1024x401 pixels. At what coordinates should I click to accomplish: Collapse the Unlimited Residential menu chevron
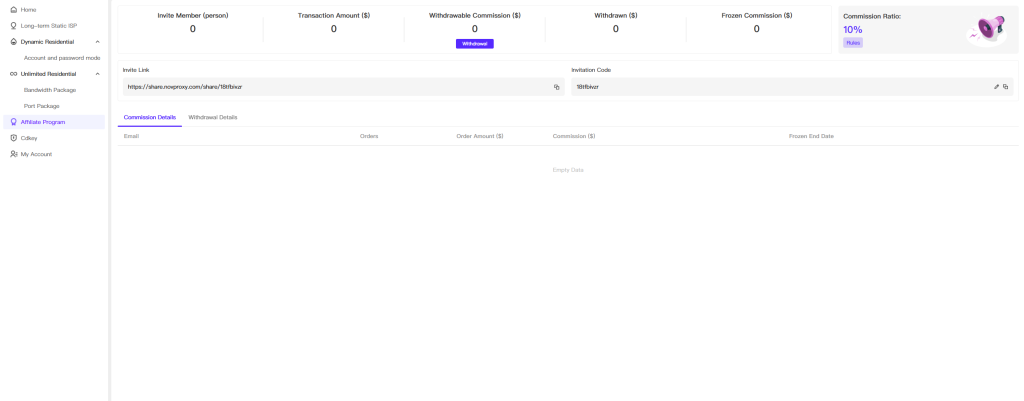pyautogui.click(x=97, y=74)
